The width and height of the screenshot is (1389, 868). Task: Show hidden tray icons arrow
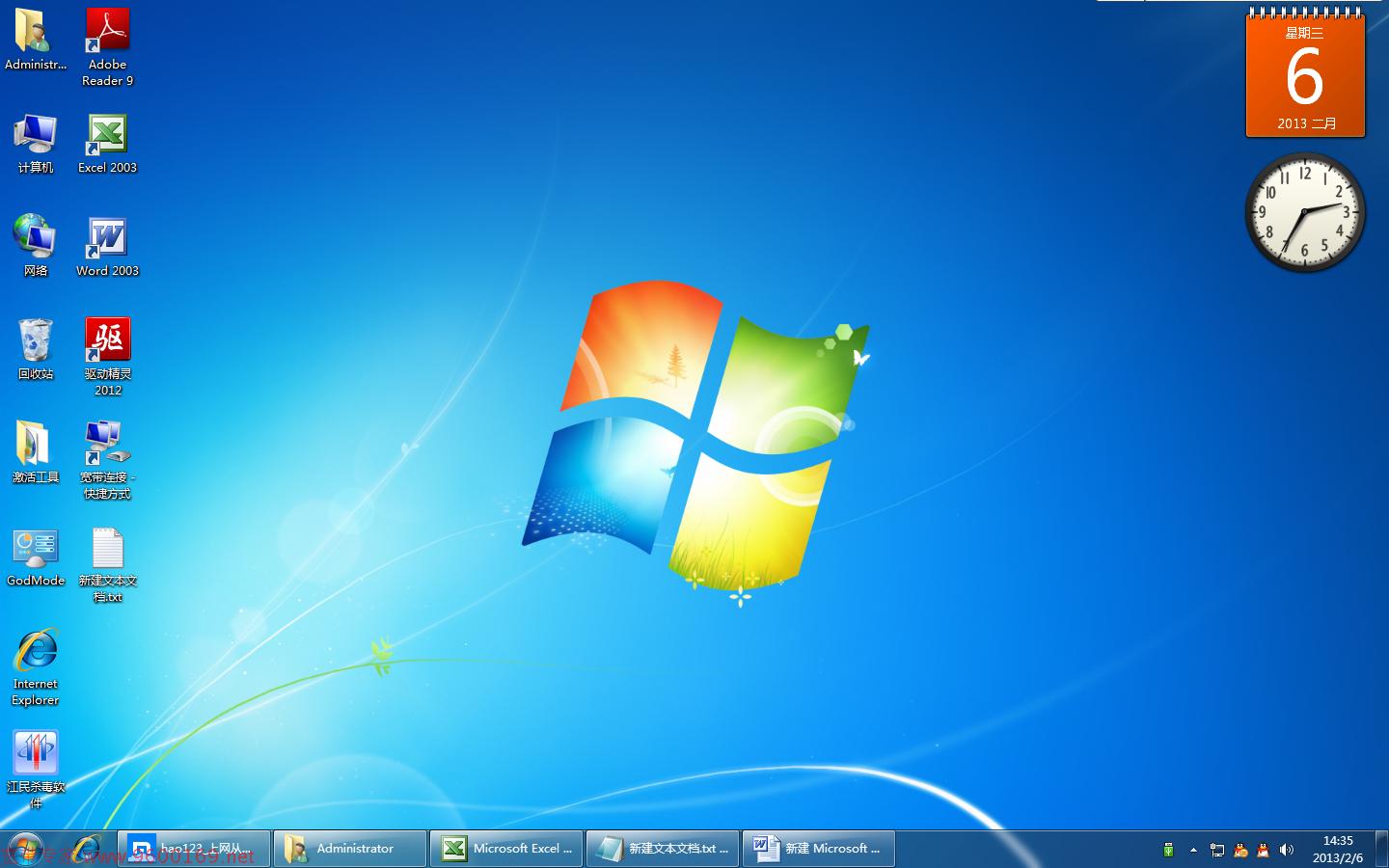(1193, 850)
